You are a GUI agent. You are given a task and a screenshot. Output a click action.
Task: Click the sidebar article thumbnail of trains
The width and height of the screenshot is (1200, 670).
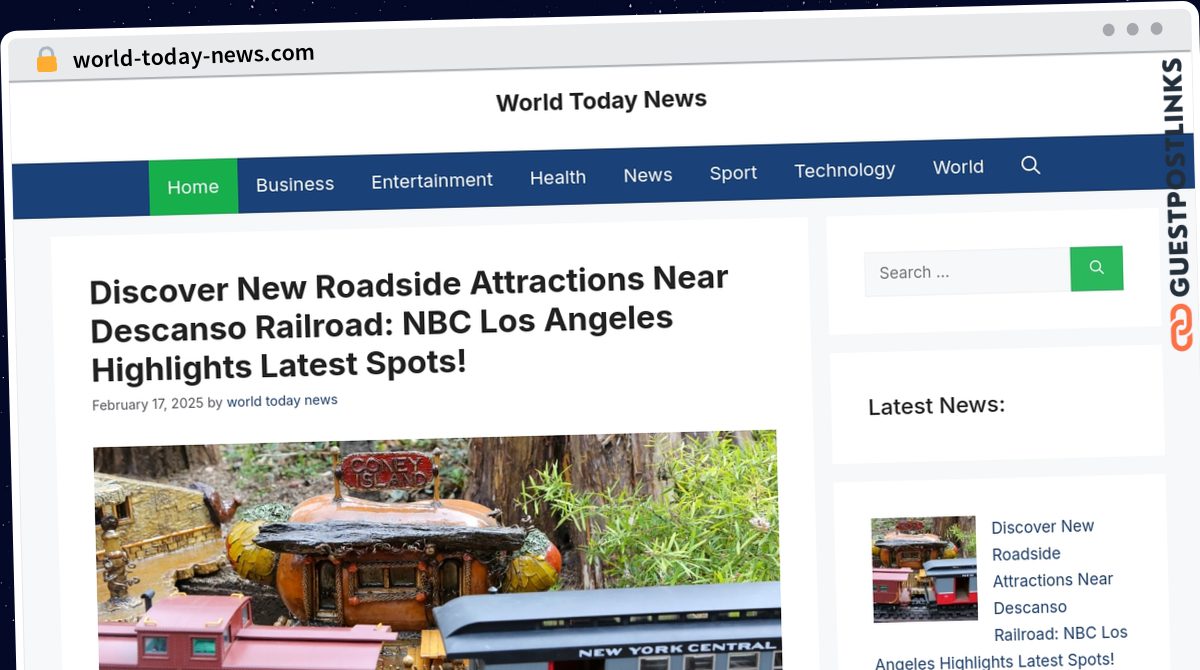tap(924, 569)
